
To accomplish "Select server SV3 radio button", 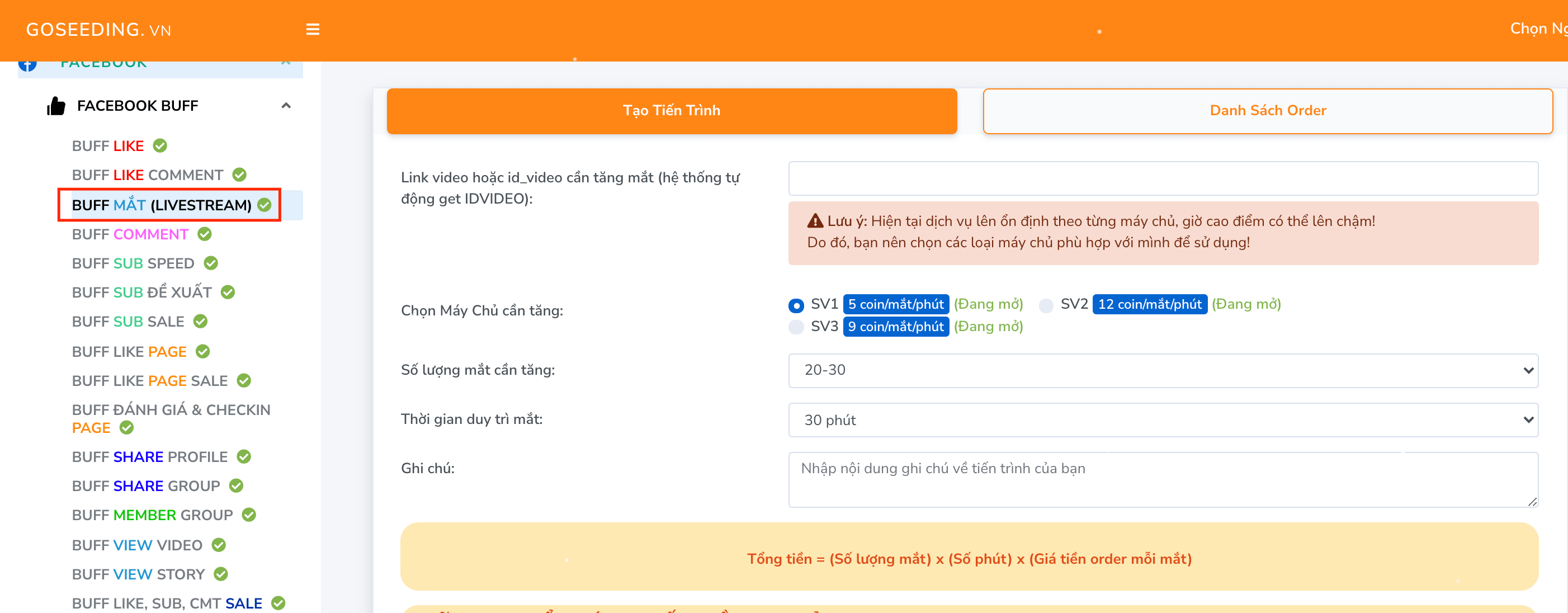I will [796, 327].
